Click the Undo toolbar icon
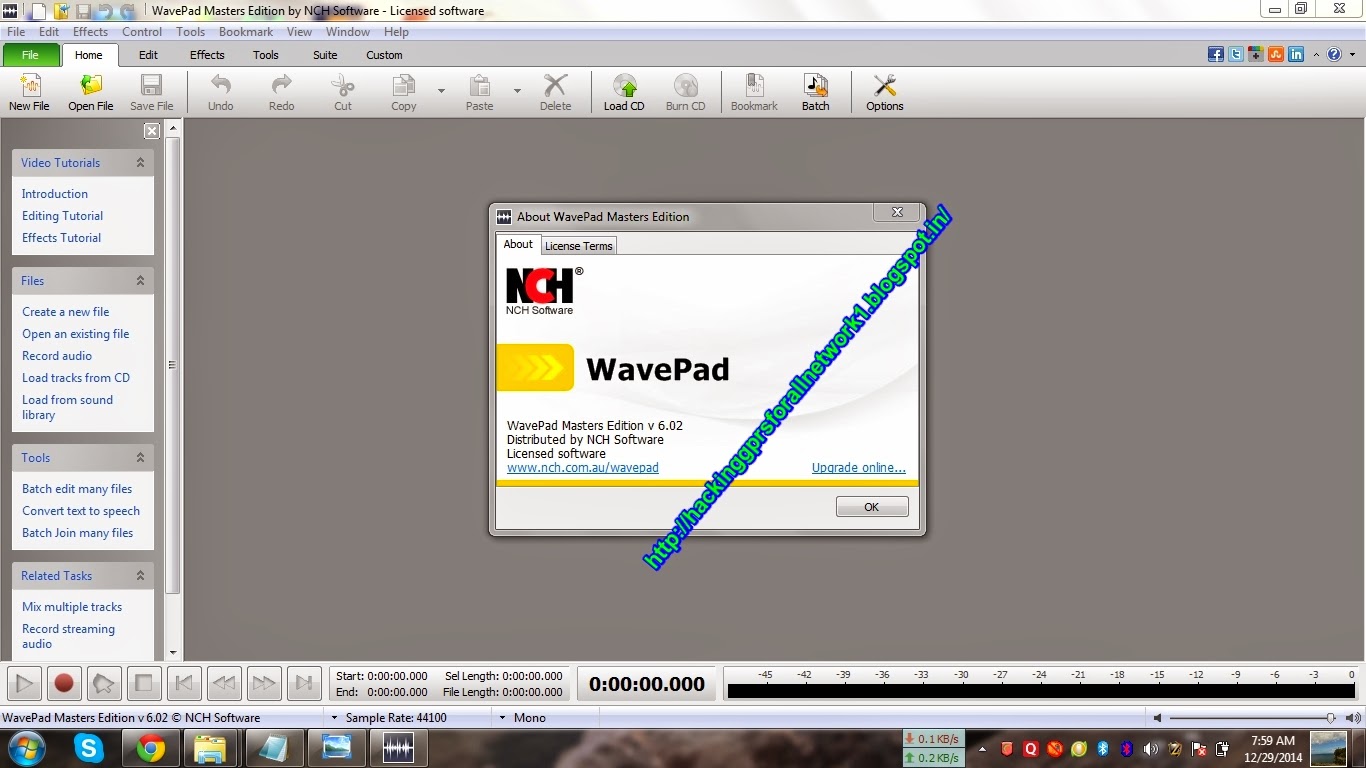This screenshot has width=1366, height=768. [x=220, y=92]
